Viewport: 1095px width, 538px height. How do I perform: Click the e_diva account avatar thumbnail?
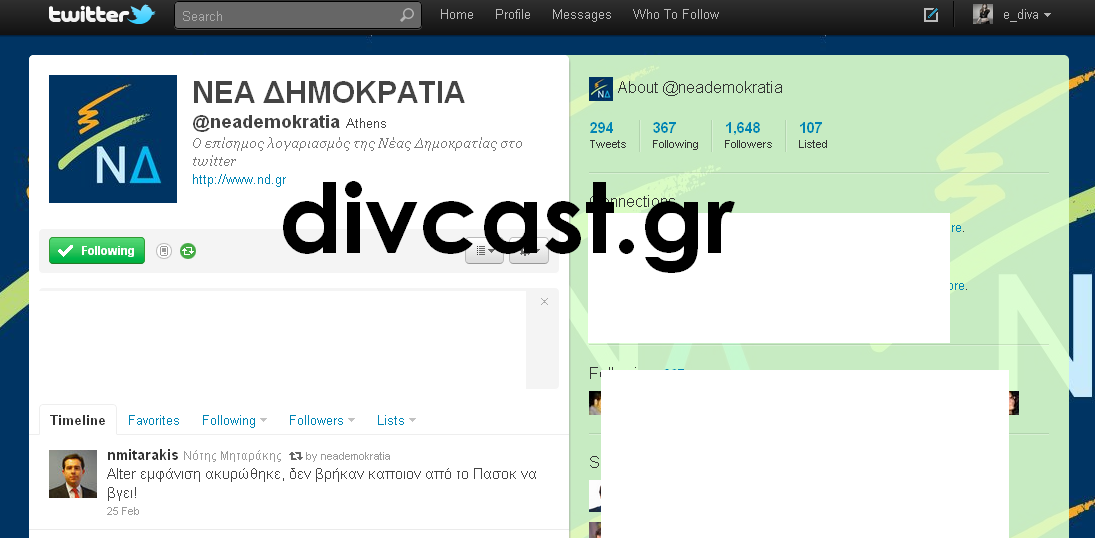click(983, 14)
